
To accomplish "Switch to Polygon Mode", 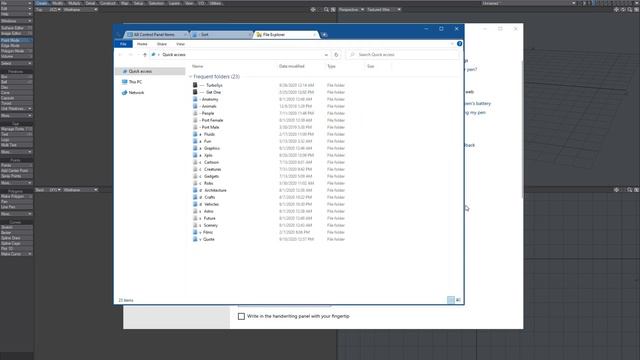I will [16, 51].
